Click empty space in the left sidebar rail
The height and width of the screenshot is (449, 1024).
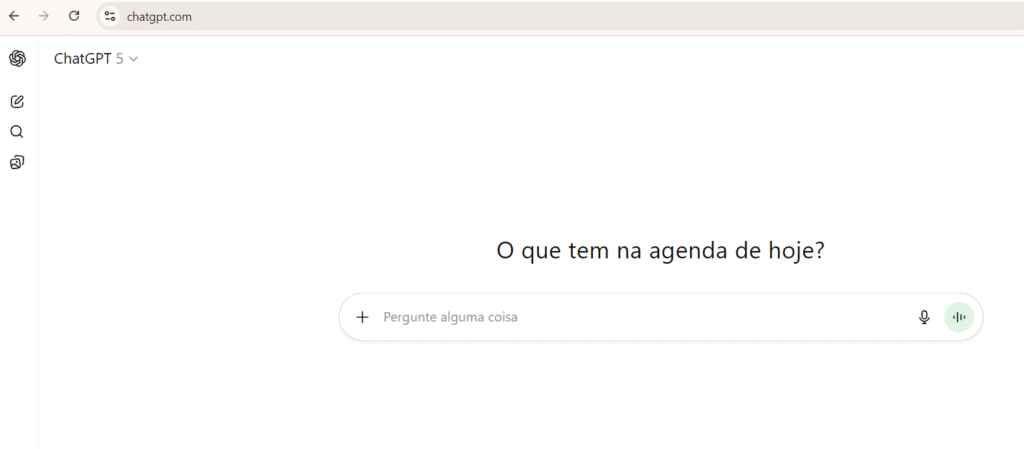(x=17, y=300)
